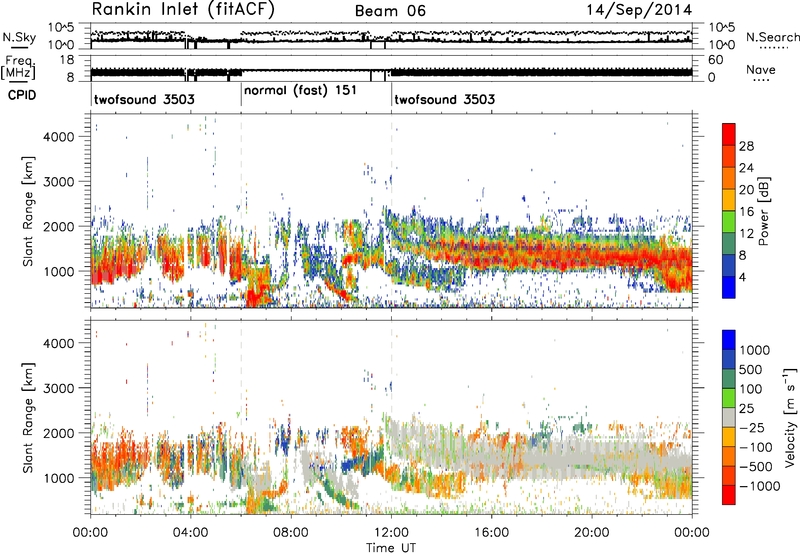Click the 'N.Sky' legend label
Viewport: 800px width, 554px height.
(19, 37)
